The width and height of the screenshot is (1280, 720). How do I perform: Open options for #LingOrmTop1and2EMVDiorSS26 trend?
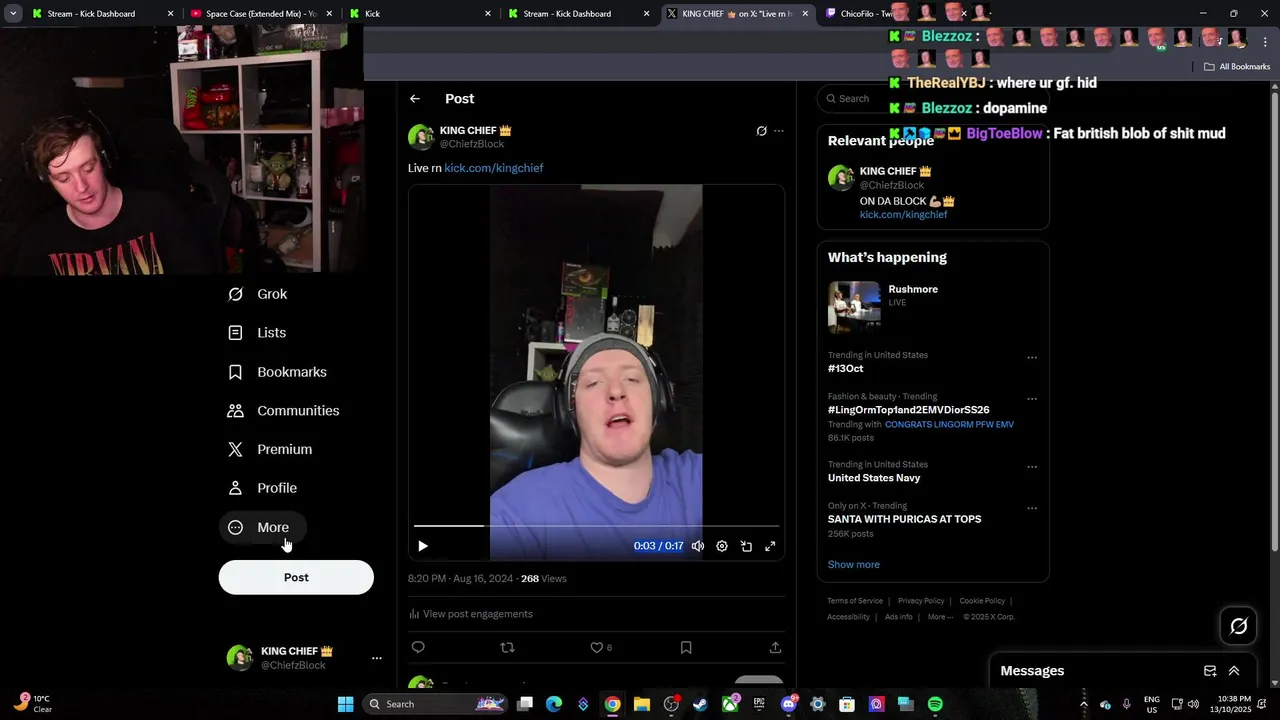(1032, 398)
